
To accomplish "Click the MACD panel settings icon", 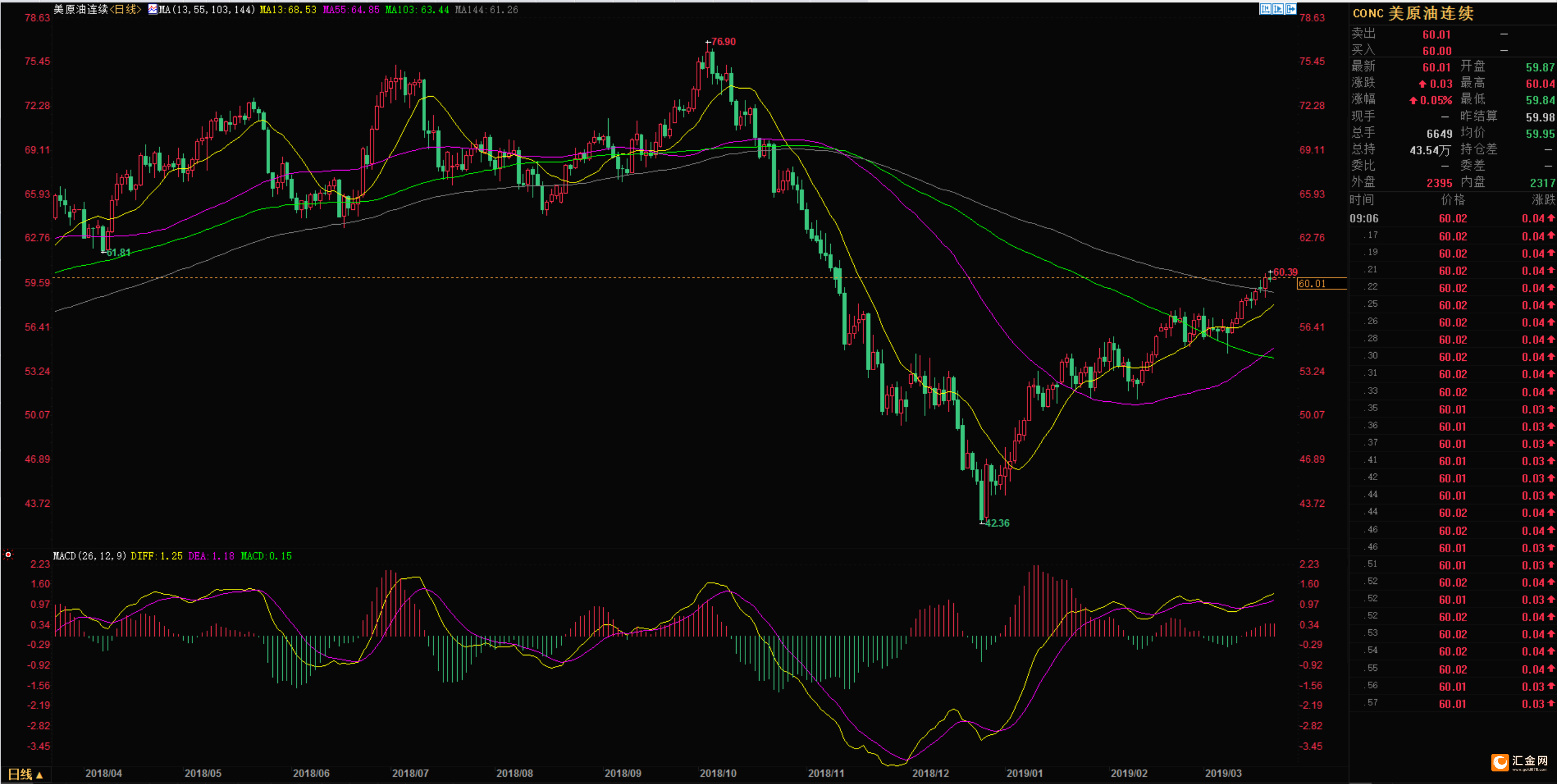I will 8,554.
